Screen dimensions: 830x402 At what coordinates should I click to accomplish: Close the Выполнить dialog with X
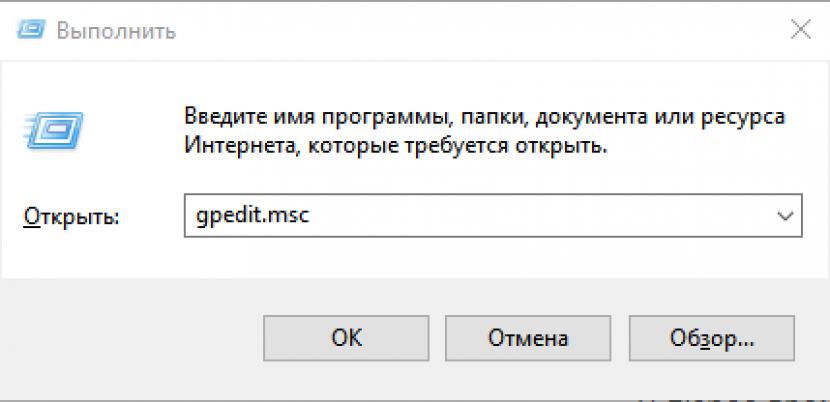point(800,30)
